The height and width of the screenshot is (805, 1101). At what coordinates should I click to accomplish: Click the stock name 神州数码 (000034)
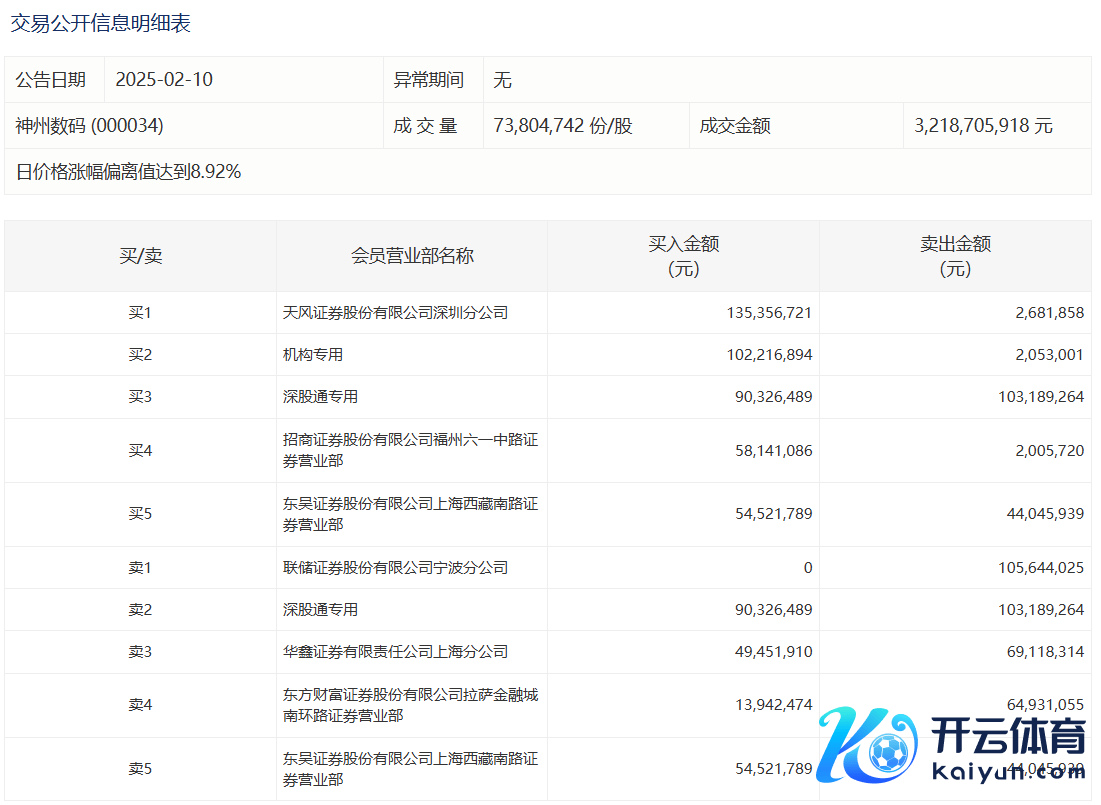(90, 126)
